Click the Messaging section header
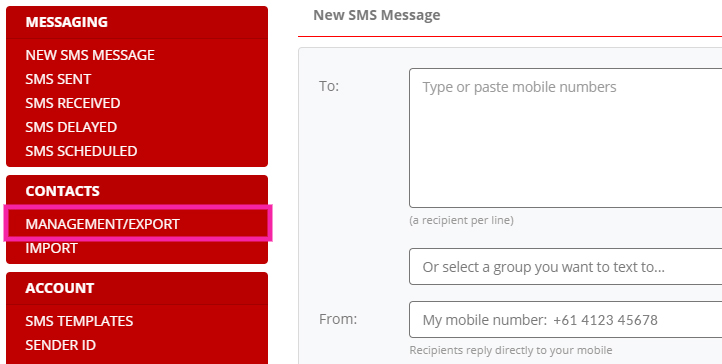 (x=66, y=22)
